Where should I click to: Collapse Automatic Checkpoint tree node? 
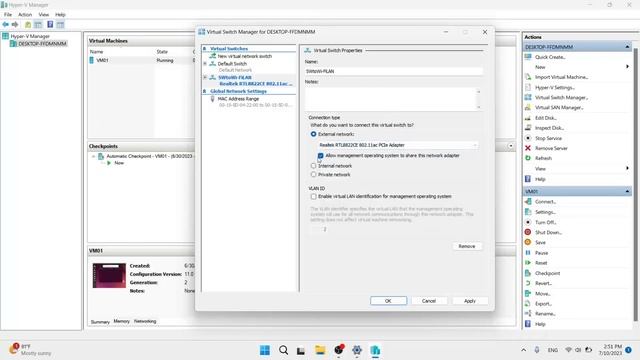[x=93, y=156]
